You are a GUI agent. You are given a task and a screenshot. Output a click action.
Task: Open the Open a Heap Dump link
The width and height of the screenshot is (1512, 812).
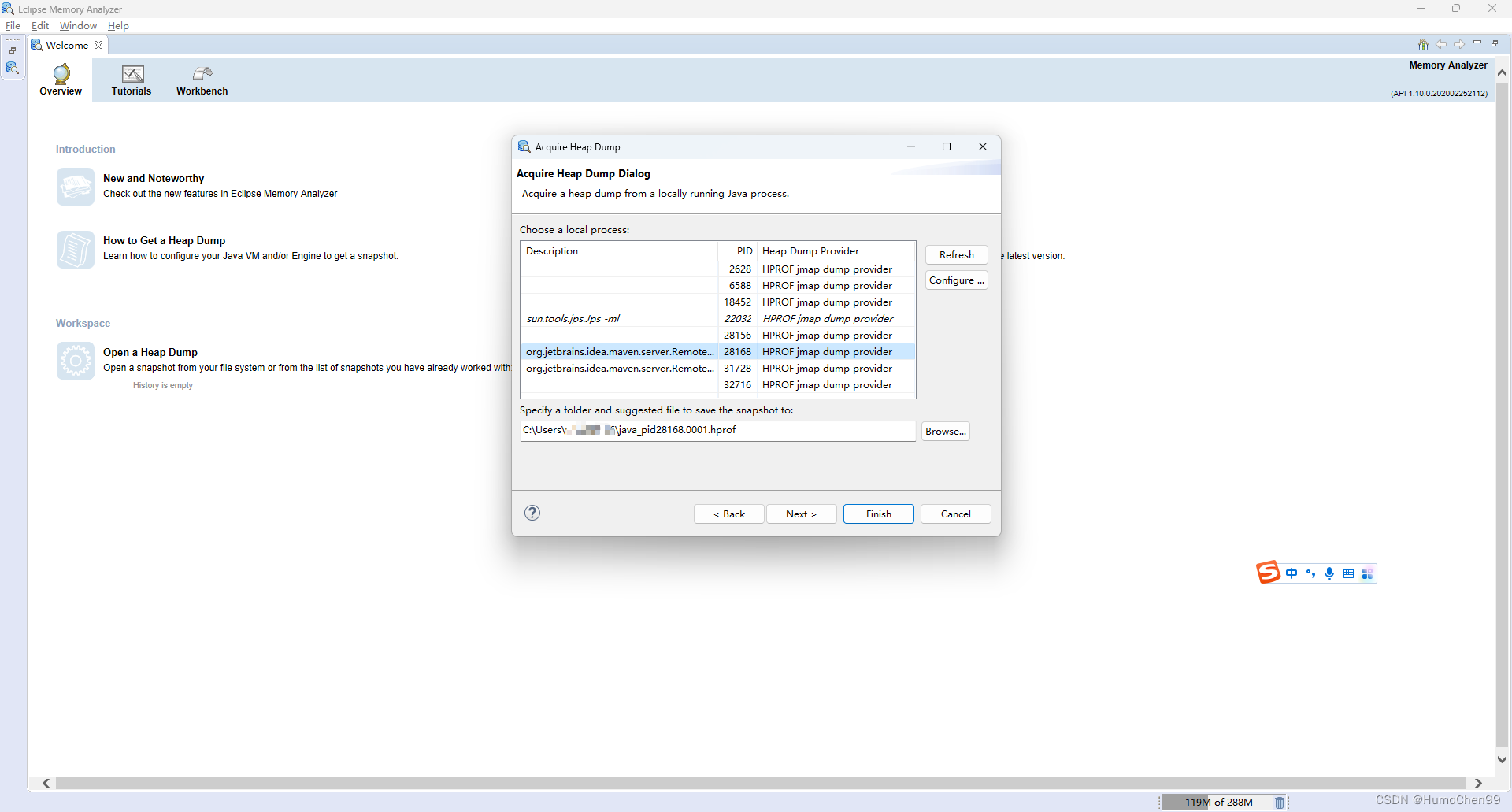(150, 353)
